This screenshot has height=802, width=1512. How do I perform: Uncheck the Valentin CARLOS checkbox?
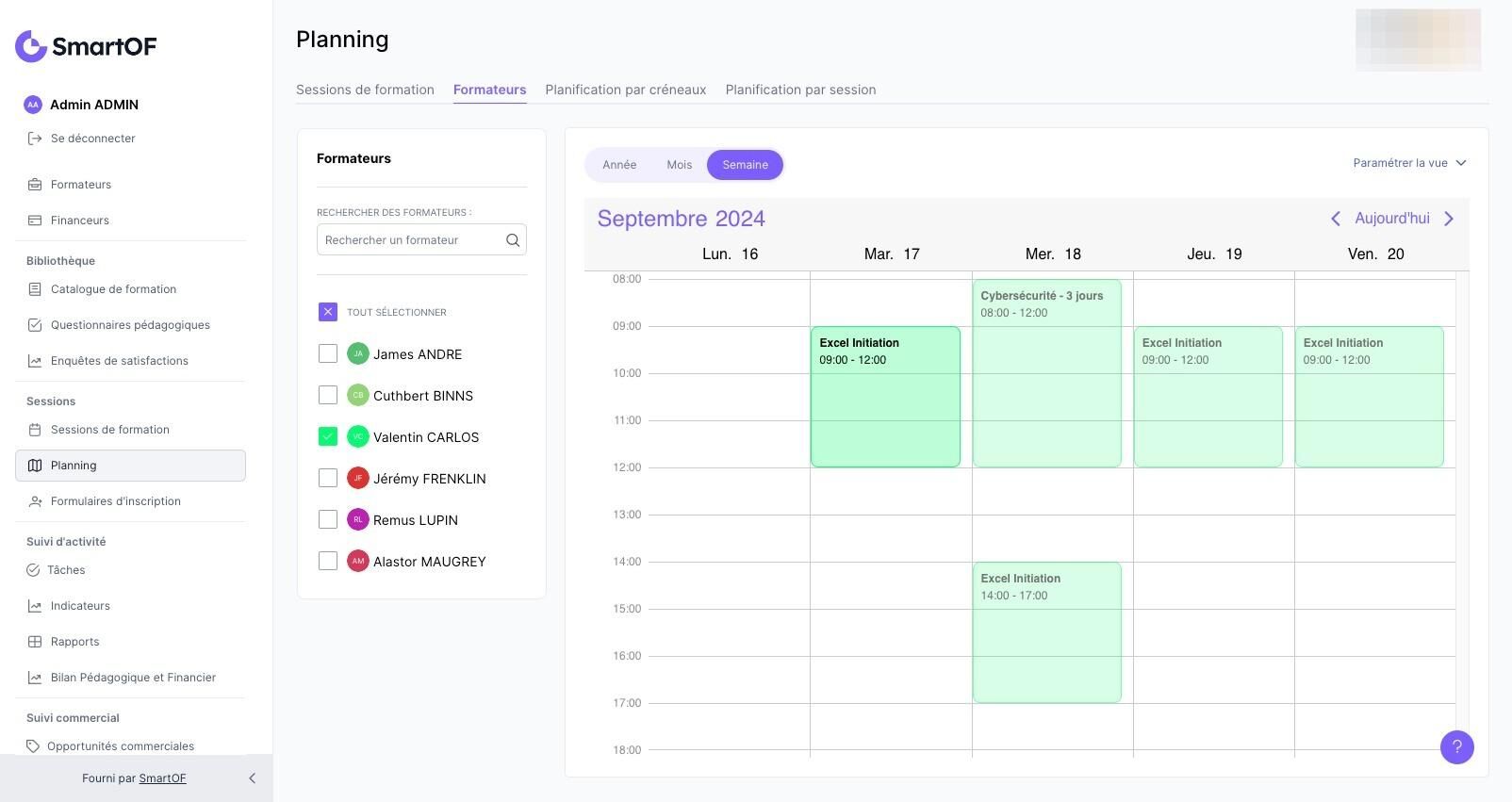click(x=328, y=436)
